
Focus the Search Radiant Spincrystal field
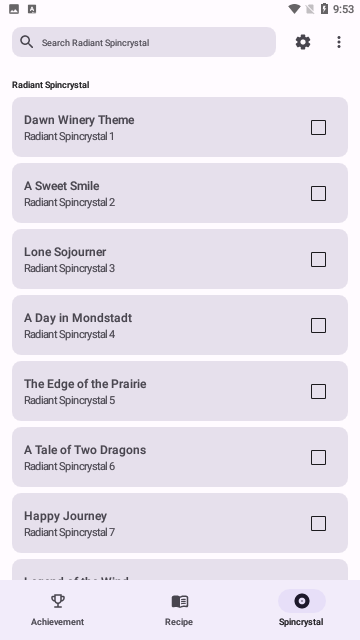144,42
